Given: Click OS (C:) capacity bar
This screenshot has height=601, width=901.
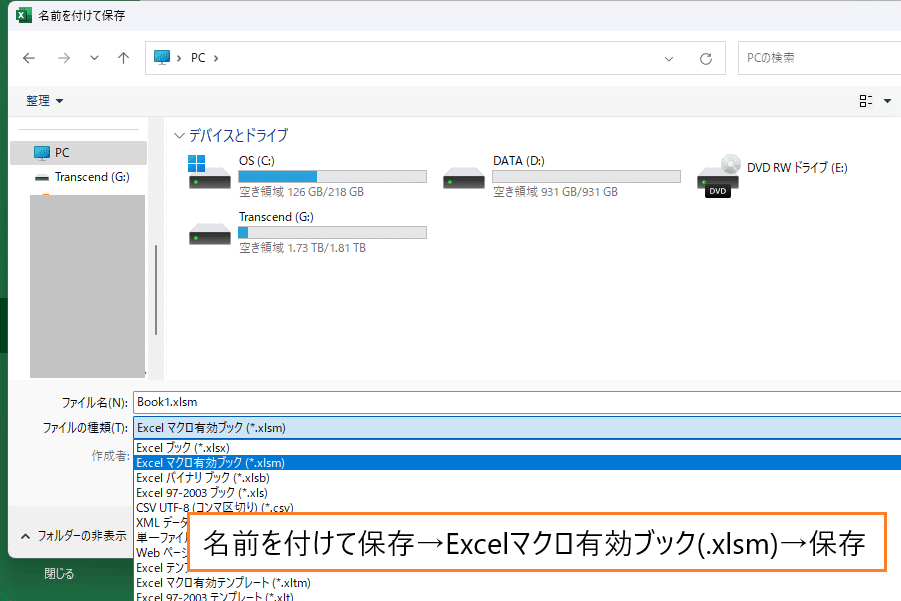Looking at the screenshot, I should tap(333, 176).
